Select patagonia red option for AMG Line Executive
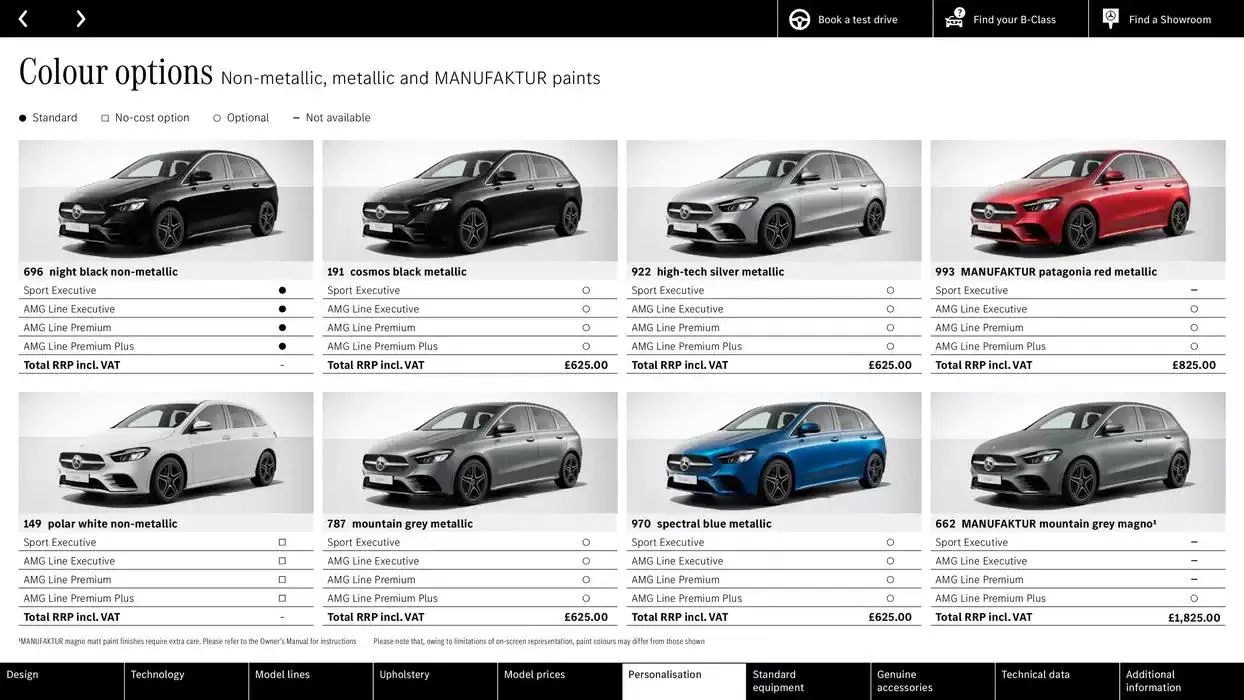1244x700 pixels. tap(1193, 308)
